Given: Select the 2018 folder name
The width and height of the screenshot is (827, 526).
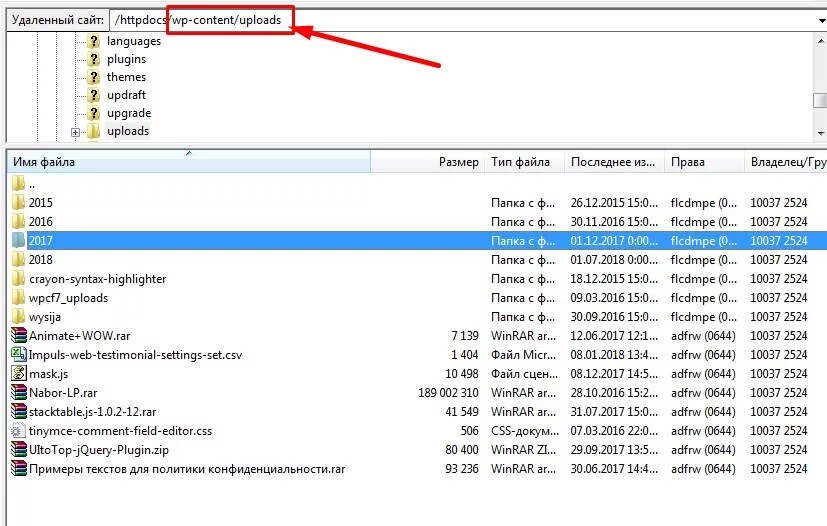Looking at the screenshot, I should coord(41,260).
